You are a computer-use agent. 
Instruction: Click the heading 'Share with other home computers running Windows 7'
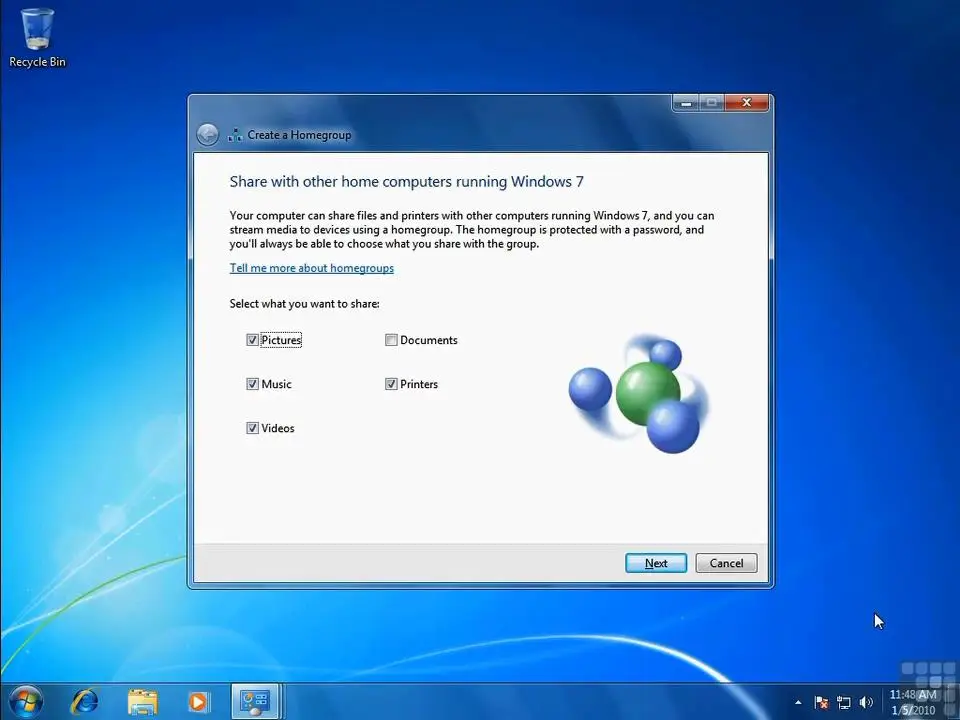click(407, 182)
